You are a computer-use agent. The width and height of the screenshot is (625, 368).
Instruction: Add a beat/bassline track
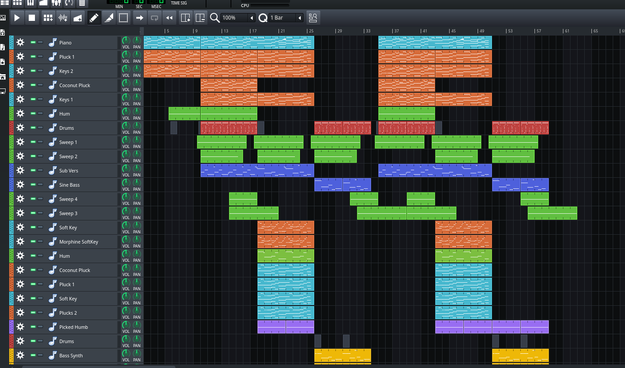tap(48, 18)
